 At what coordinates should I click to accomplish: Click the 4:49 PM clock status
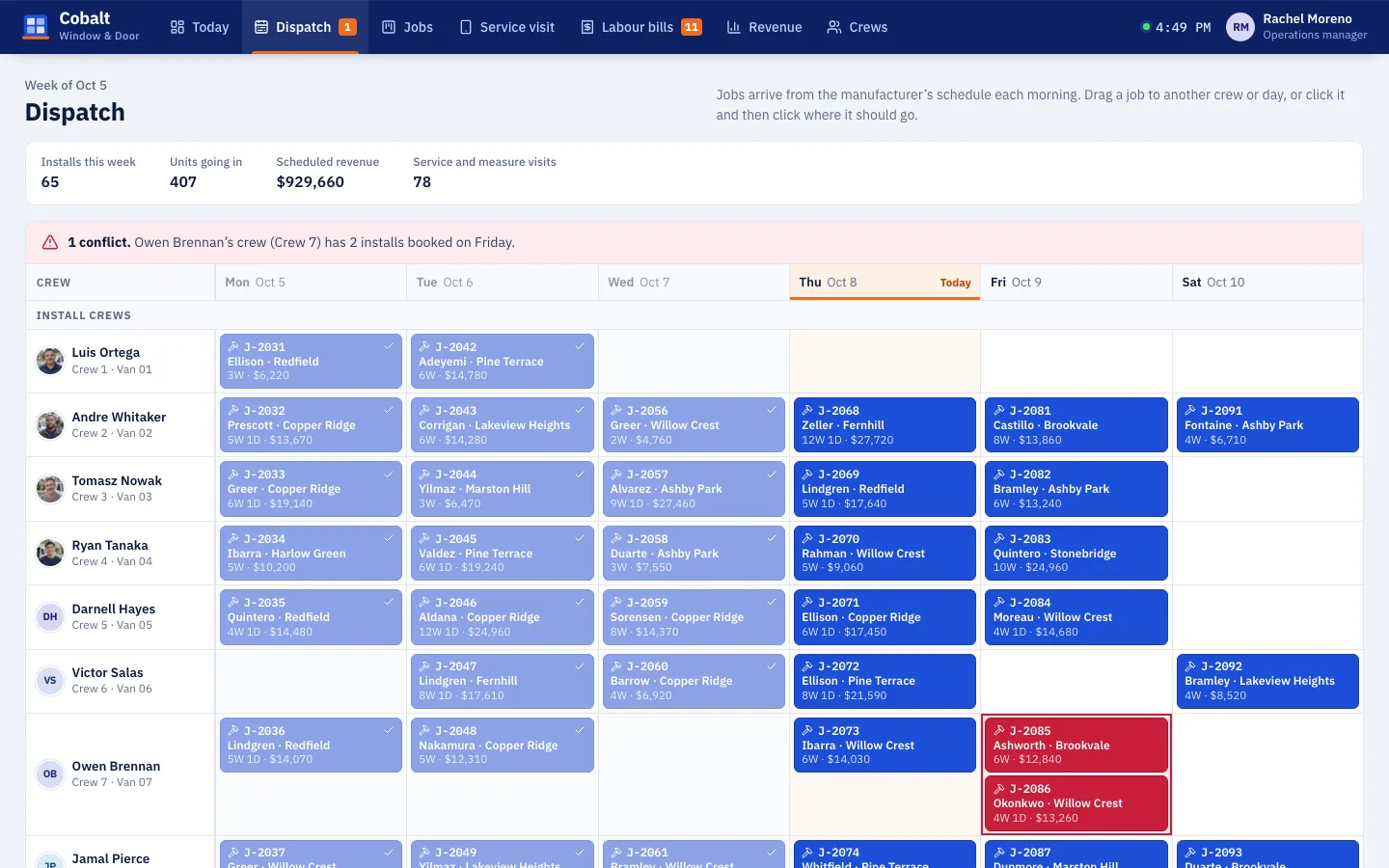(x=1176, y=27)
